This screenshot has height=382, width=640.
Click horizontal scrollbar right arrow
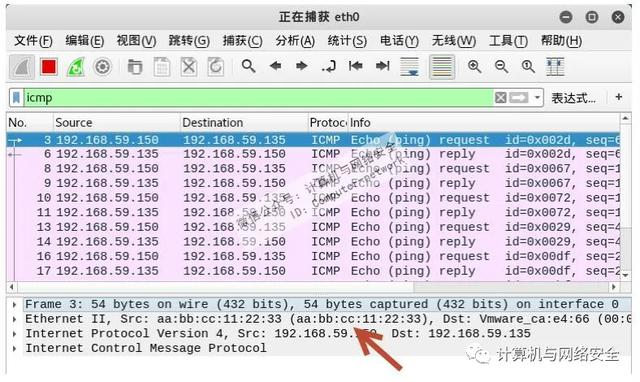tap(614, 287)
